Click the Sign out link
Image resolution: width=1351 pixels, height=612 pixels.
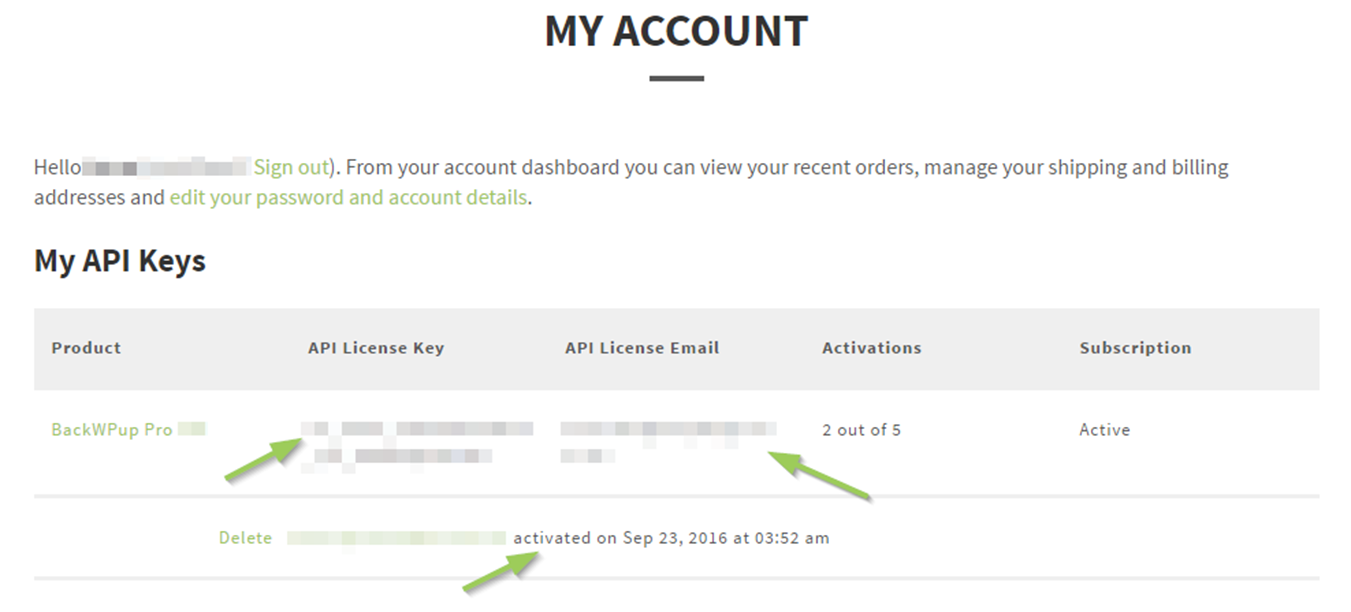click(x=291, y=167)
